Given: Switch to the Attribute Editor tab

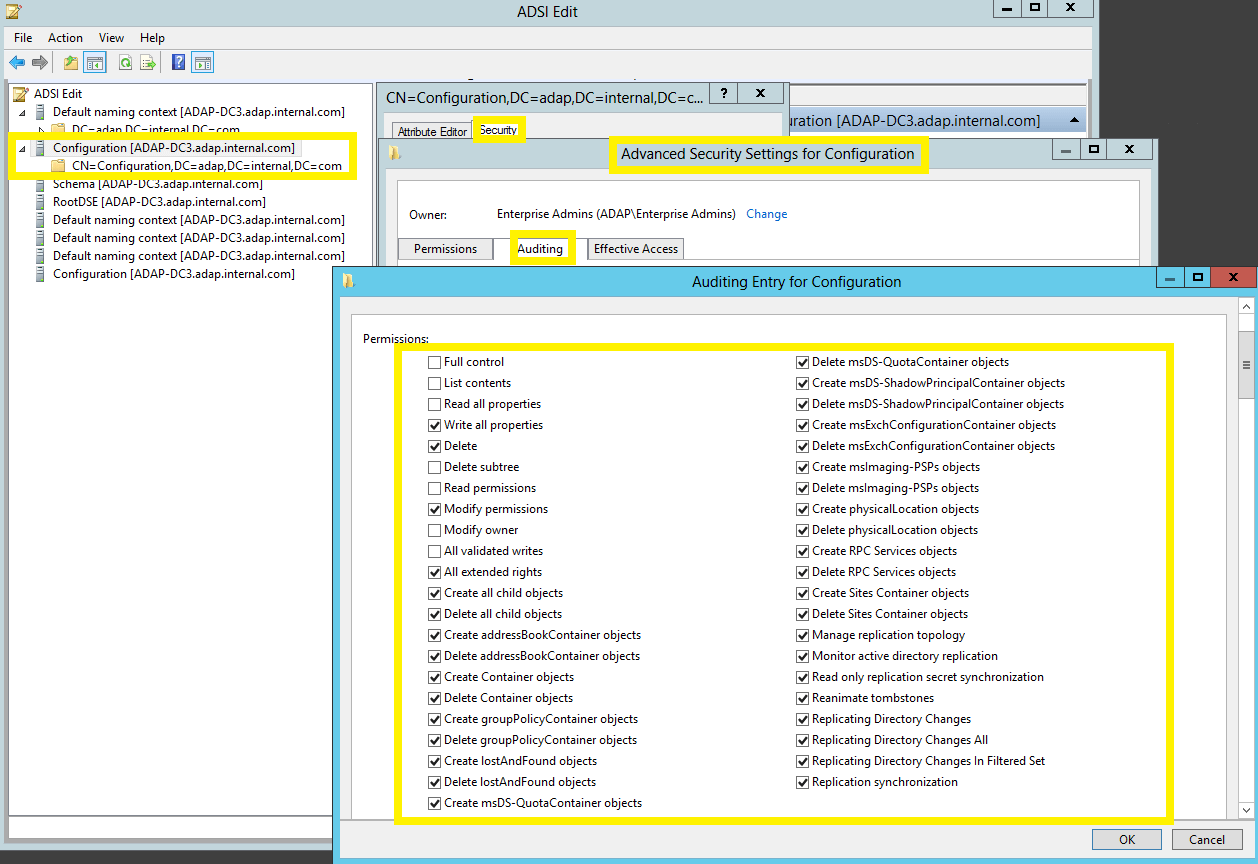Looking at the screenshot, I should 430,130.
